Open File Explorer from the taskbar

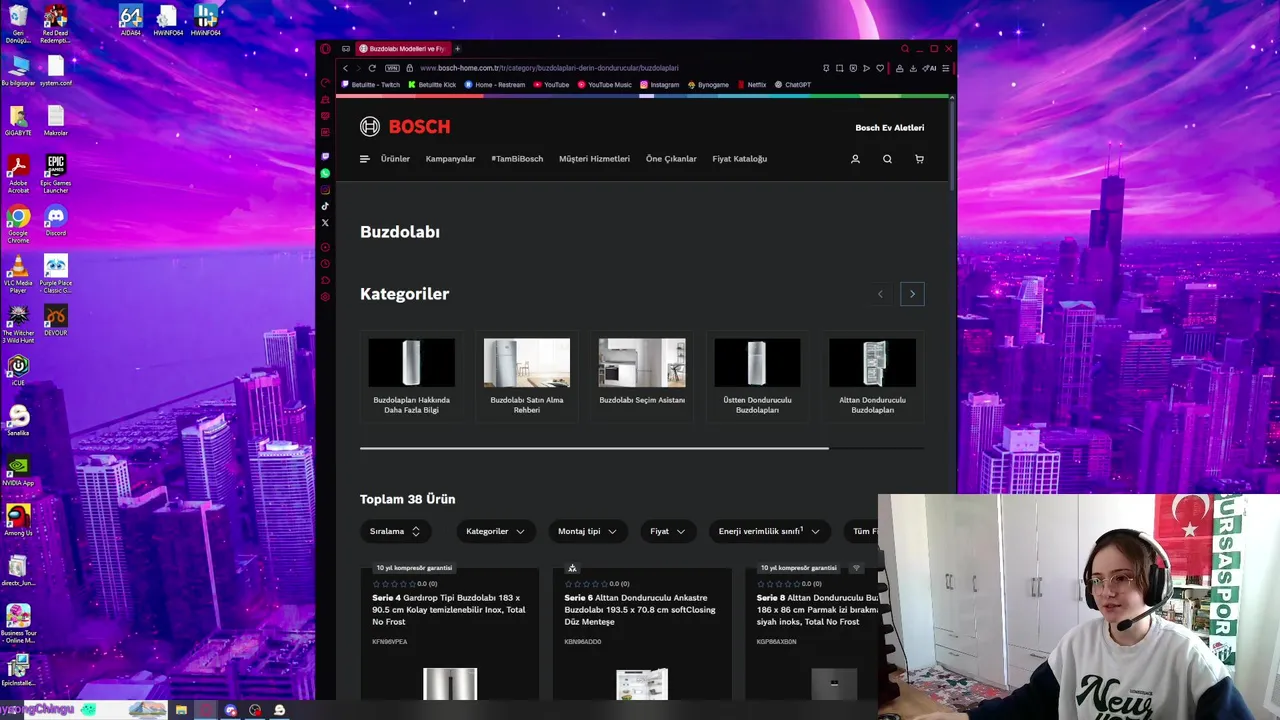(x=181, y=710)
